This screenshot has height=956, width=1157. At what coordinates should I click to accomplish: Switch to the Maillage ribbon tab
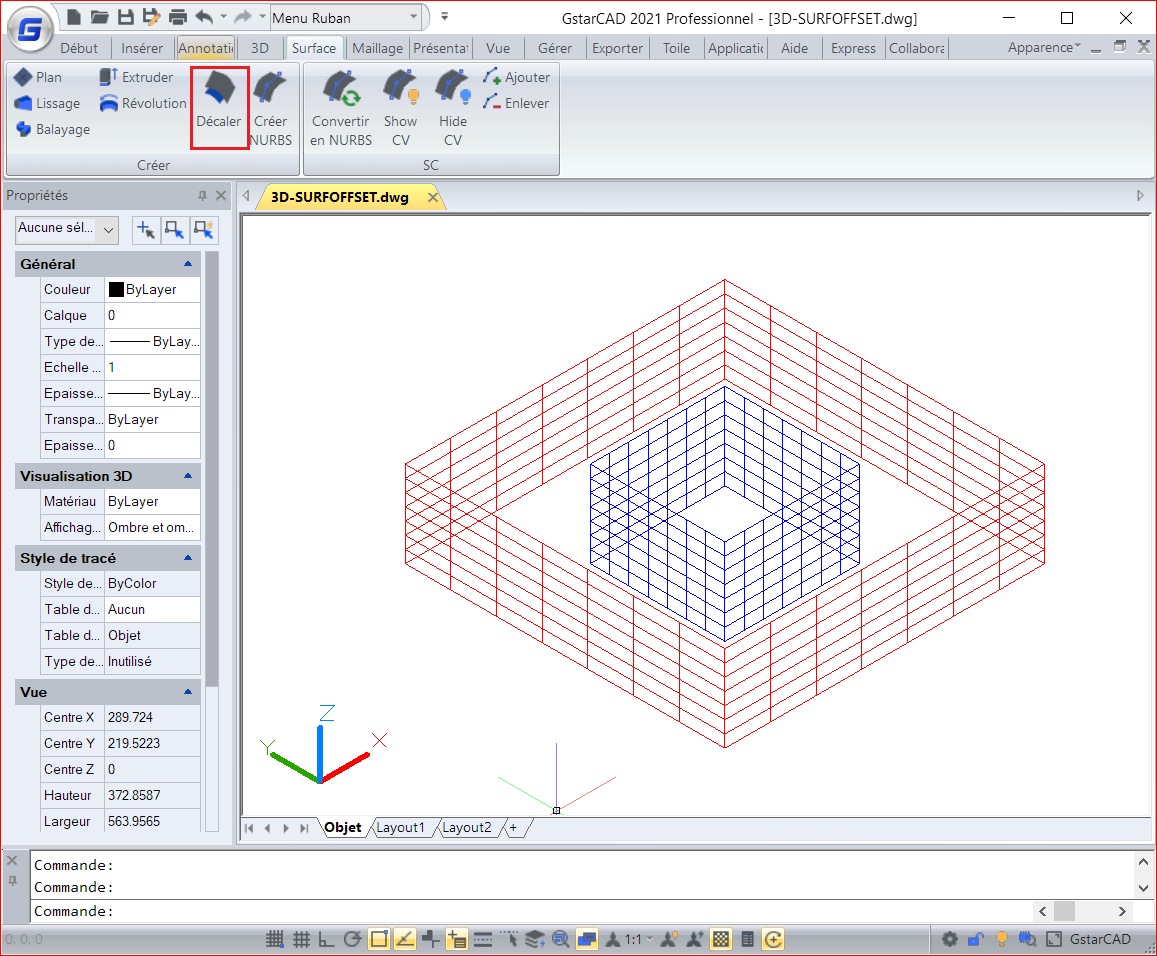point(377,48)
